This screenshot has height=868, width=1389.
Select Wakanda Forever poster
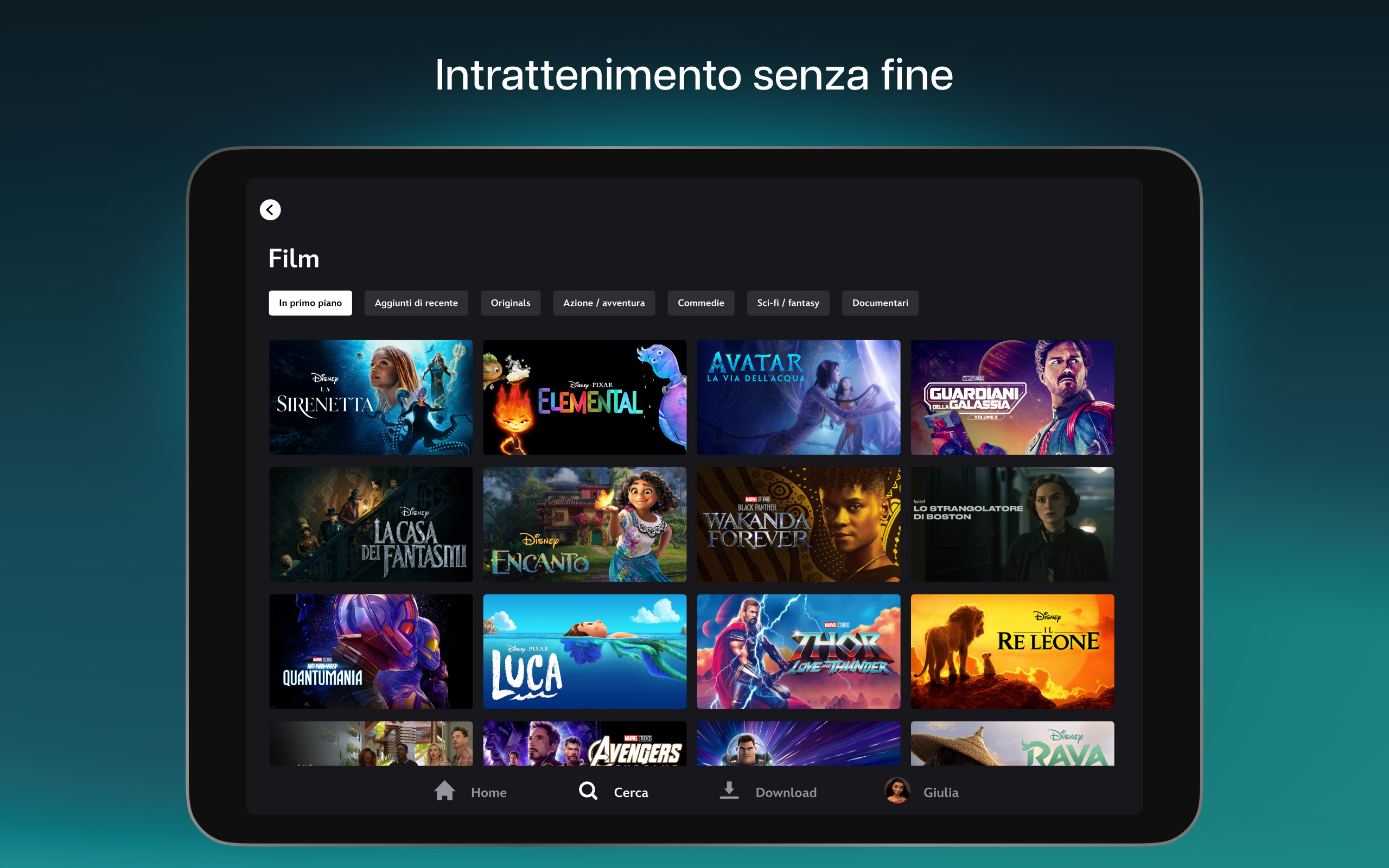pyautogui.click(x=798, y=525)
